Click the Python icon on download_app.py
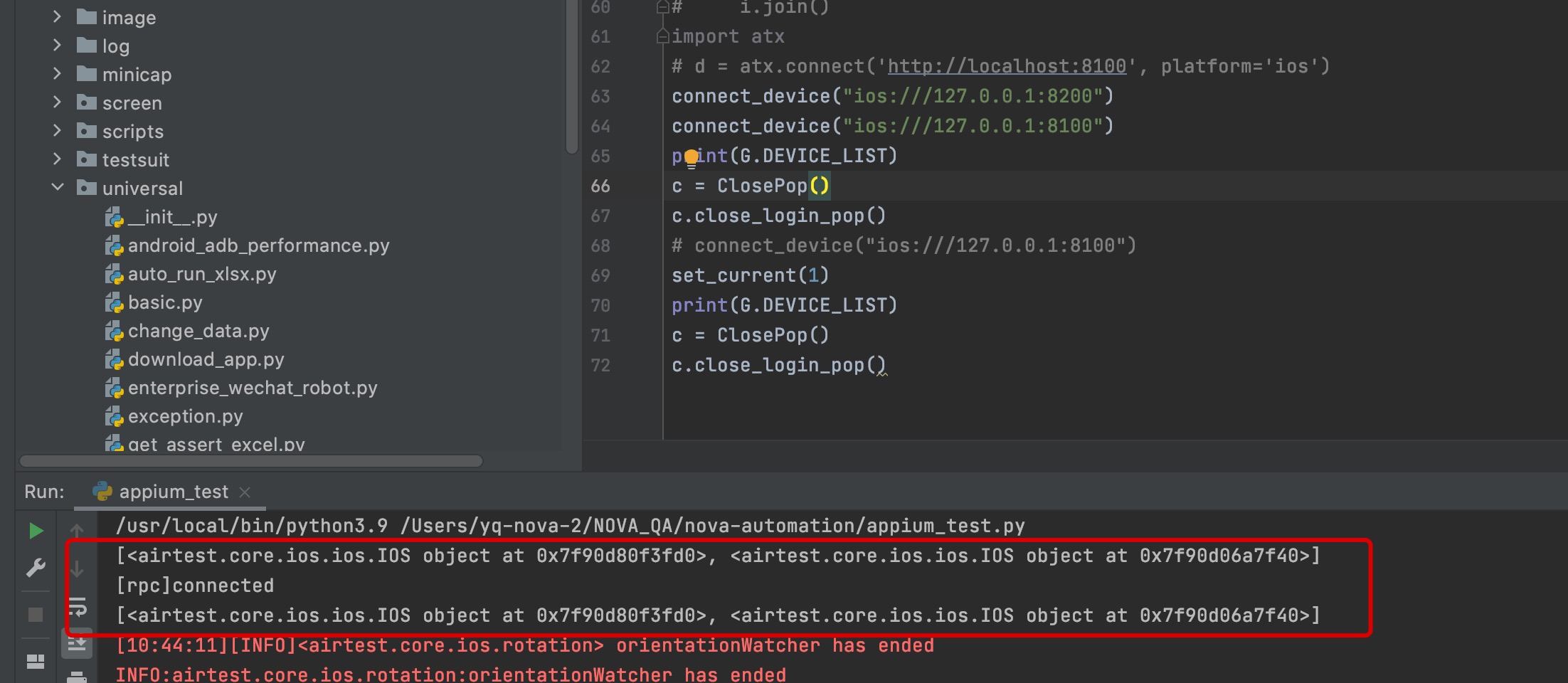Image resolution: width=1568 pixels, height=683 pixels. tap(115, 359)
